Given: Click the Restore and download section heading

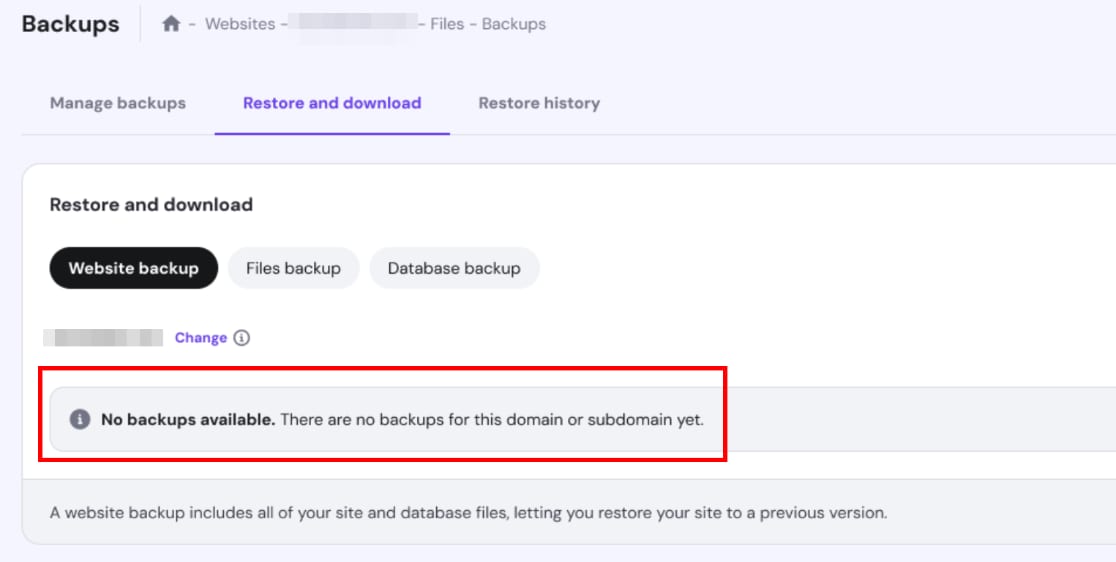Looking at the screenshot, I should (x=151, y=205).
